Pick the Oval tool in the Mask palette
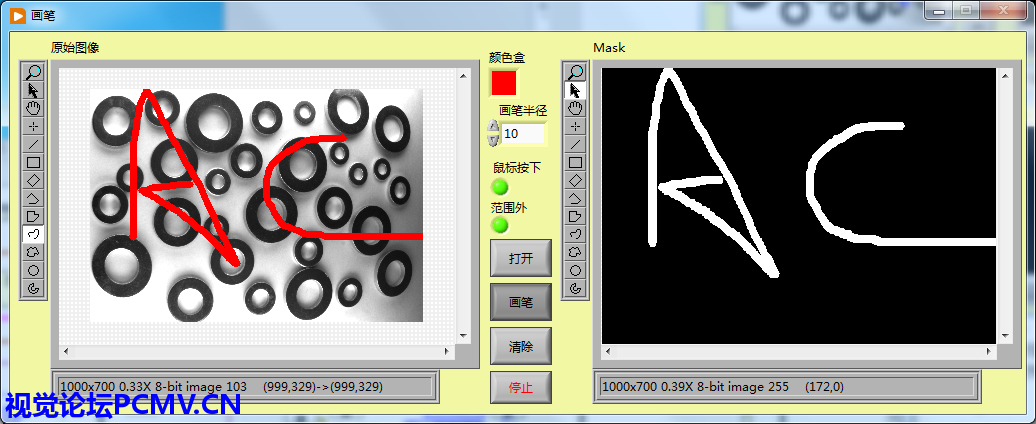 tap(575, 270)
